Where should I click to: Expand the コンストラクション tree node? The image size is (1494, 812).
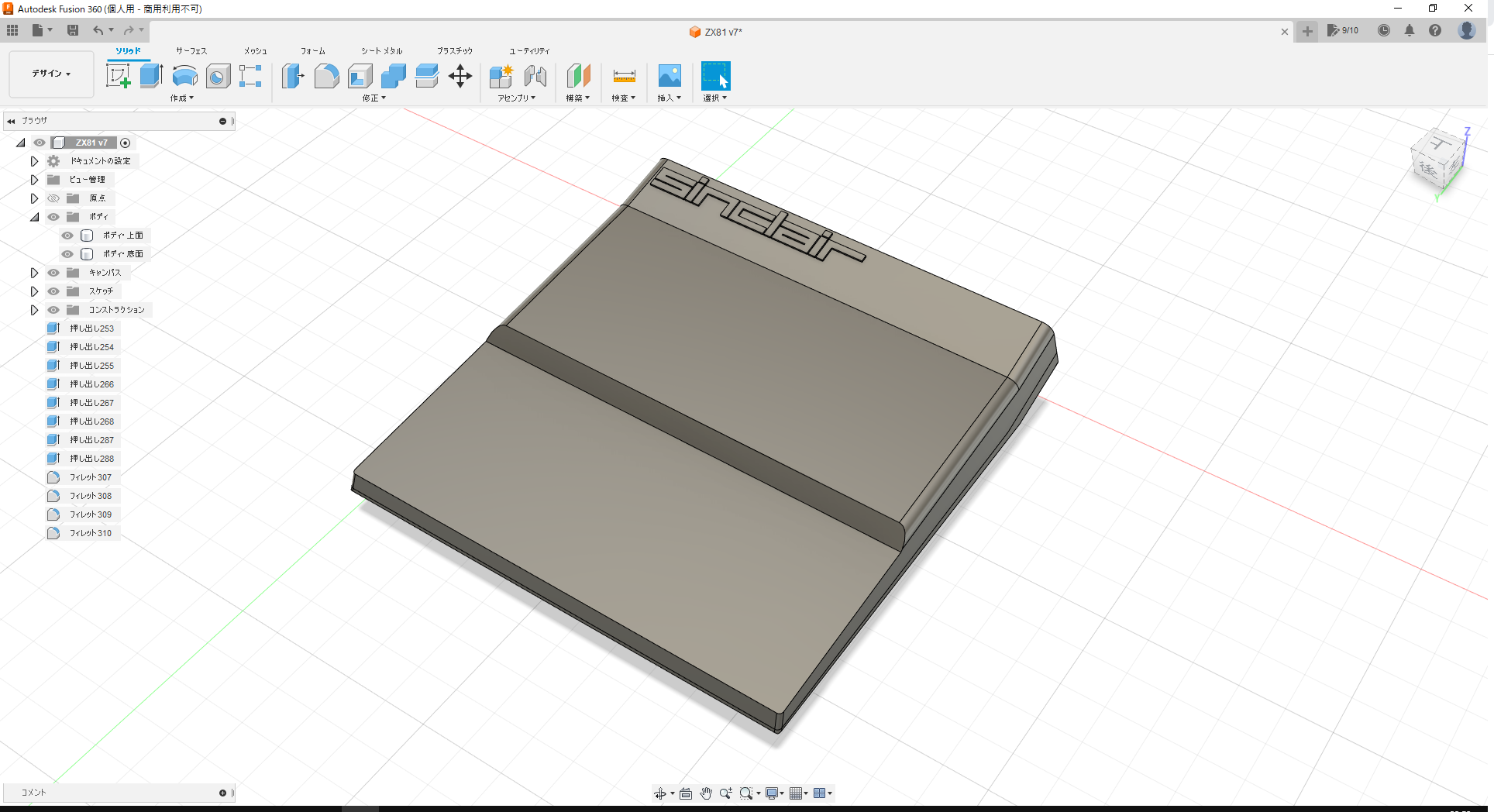(34, 309)
